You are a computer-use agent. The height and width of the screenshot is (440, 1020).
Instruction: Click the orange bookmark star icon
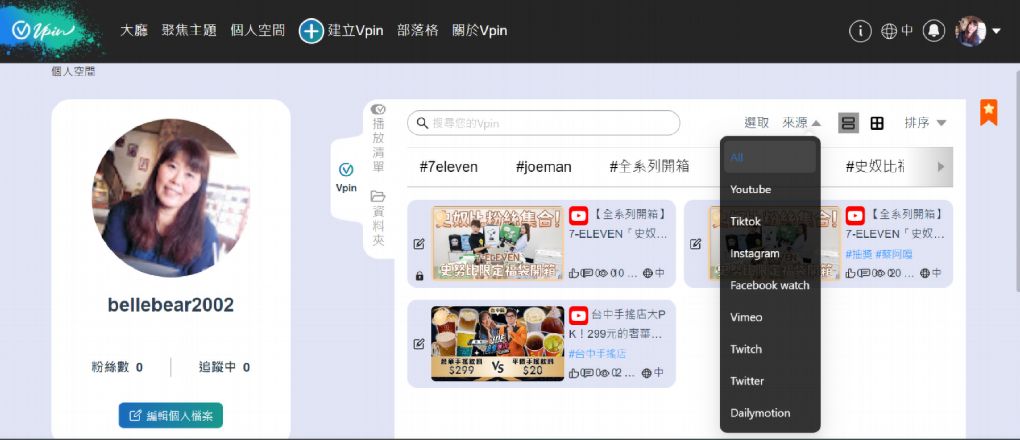click(x=988, y=113)
